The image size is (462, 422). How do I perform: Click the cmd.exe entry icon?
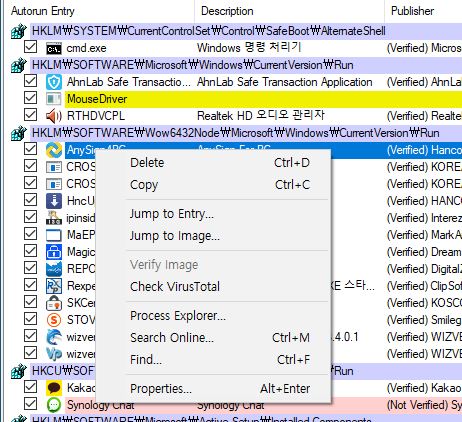click(x=54, y=49)
